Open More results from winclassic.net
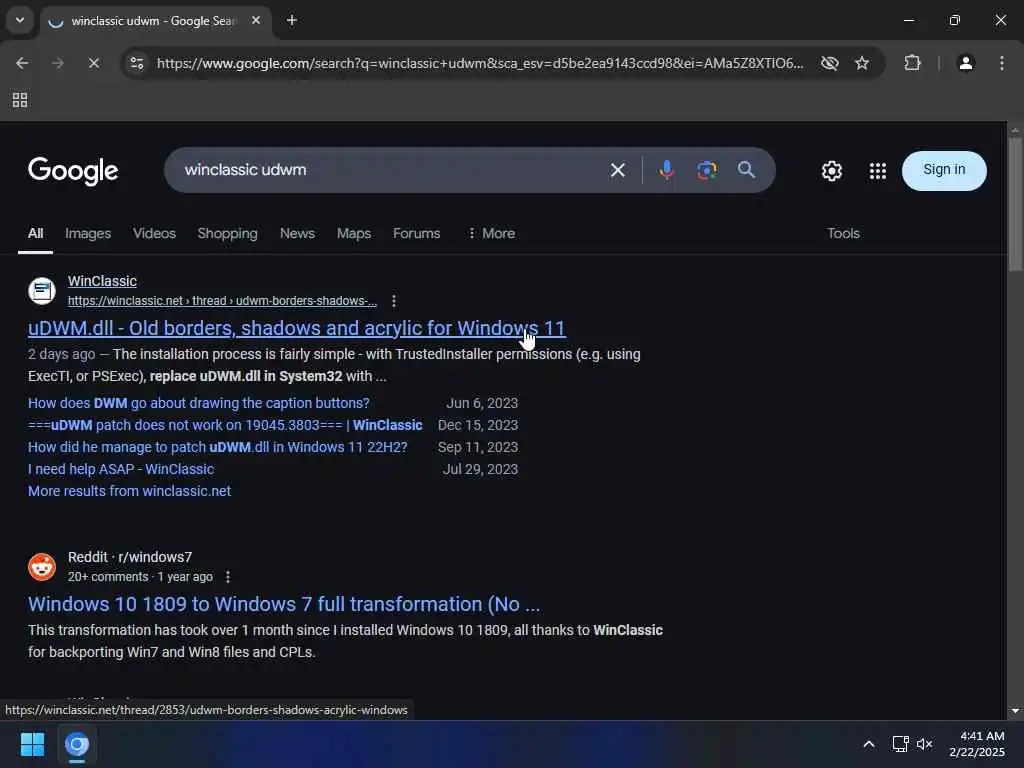This screenshot has height=768, width=1024. (129, 491)
